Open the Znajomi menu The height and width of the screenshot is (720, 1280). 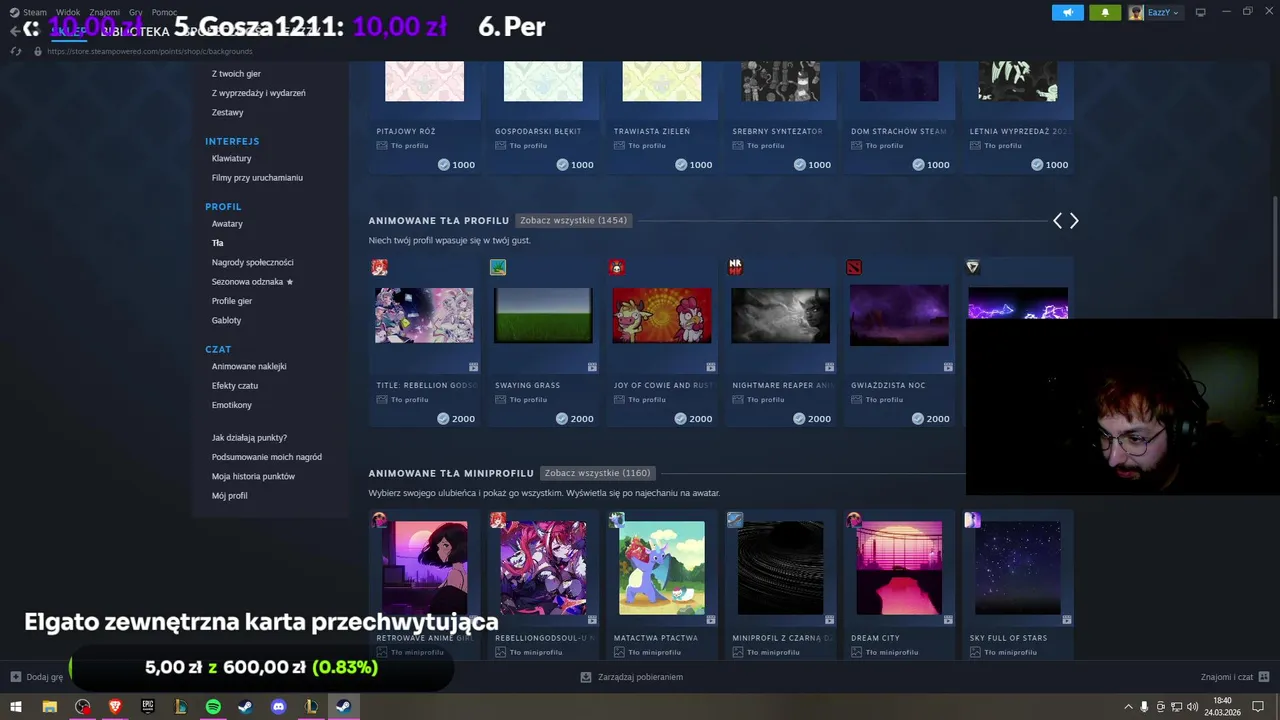click(x=104, y=12)
